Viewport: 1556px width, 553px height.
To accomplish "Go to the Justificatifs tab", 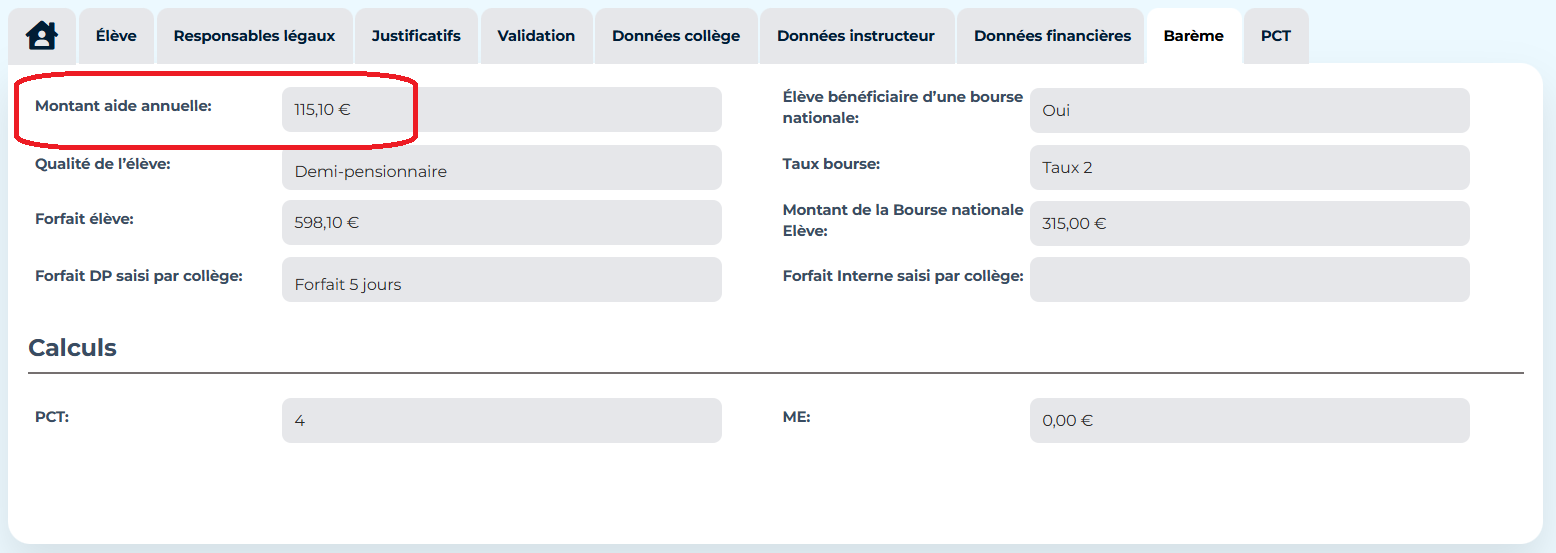I will pos(416,36).
